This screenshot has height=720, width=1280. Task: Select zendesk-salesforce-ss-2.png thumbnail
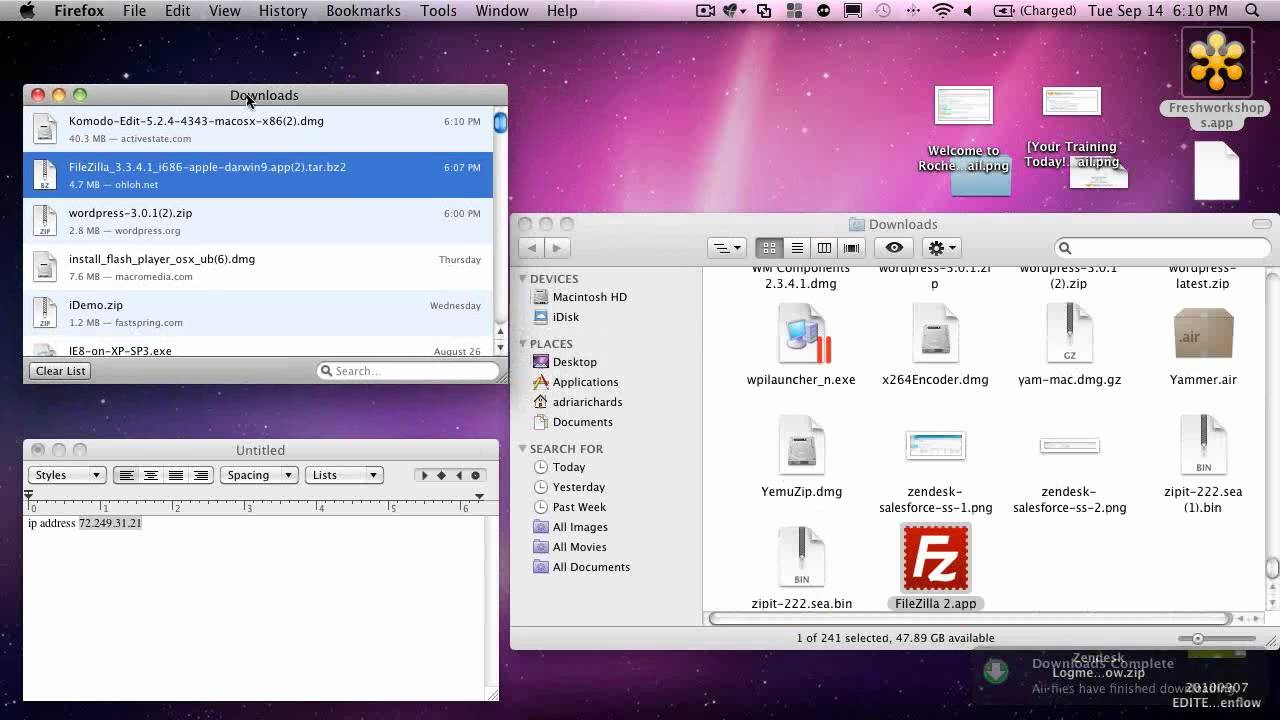[1069, 446]
